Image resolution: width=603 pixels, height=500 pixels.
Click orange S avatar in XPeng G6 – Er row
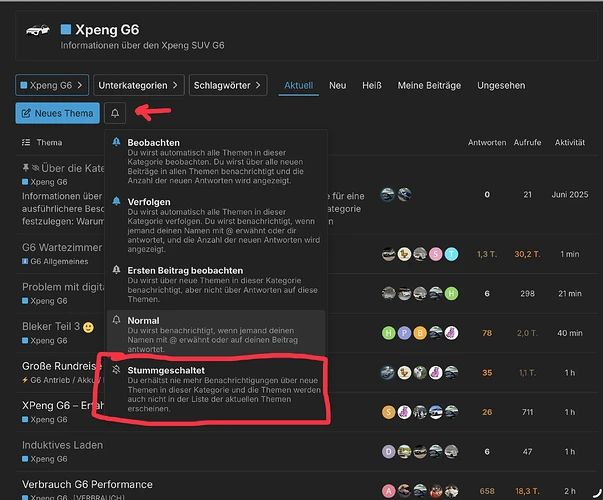tap(388, 412)
